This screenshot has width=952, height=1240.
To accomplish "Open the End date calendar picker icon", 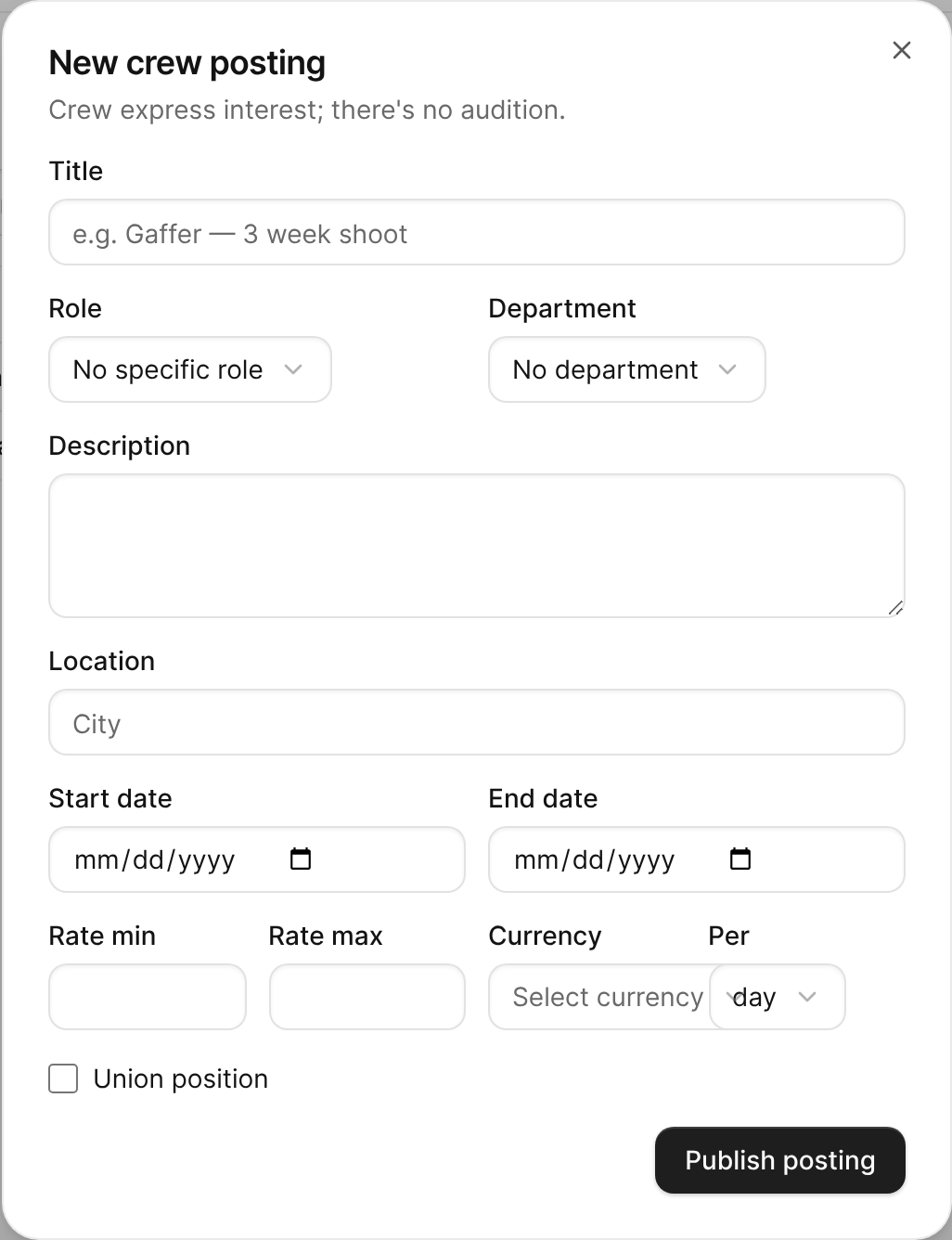I will point(740,859).
